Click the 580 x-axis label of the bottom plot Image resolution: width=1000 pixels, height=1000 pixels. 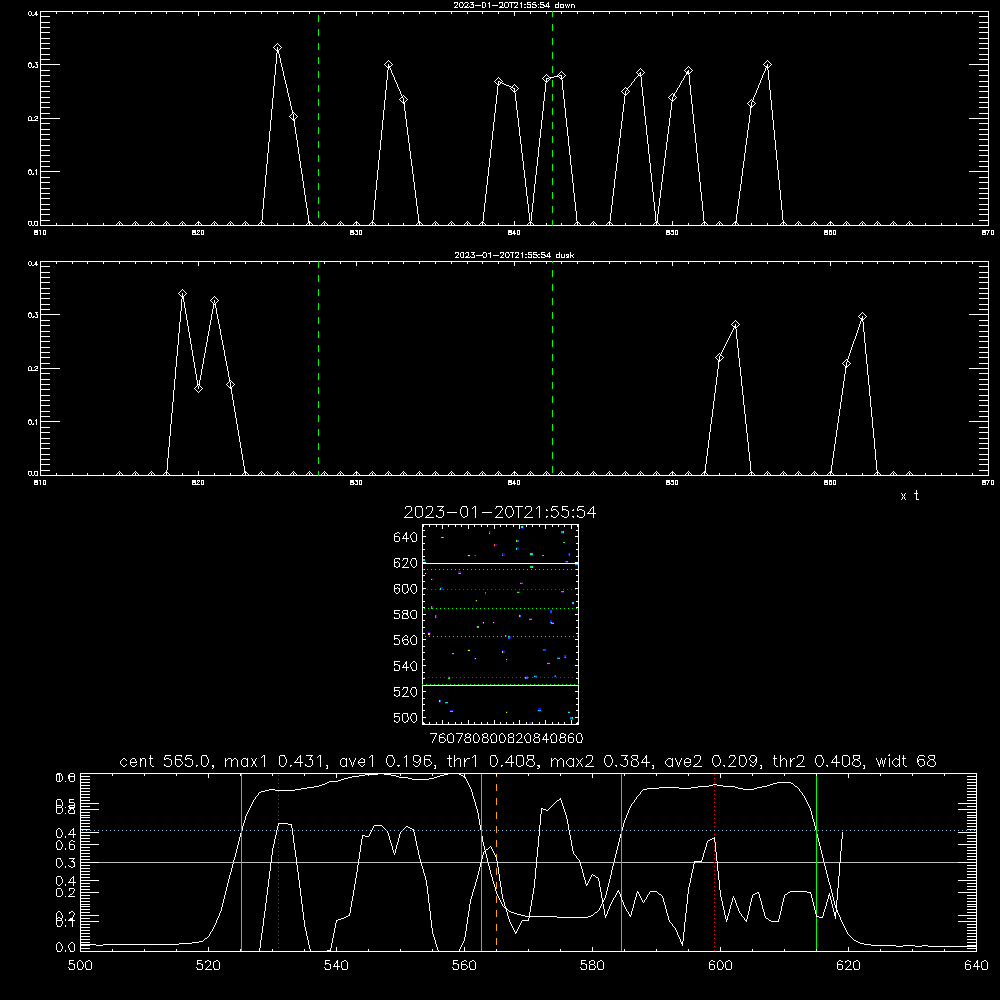[592, 966]
